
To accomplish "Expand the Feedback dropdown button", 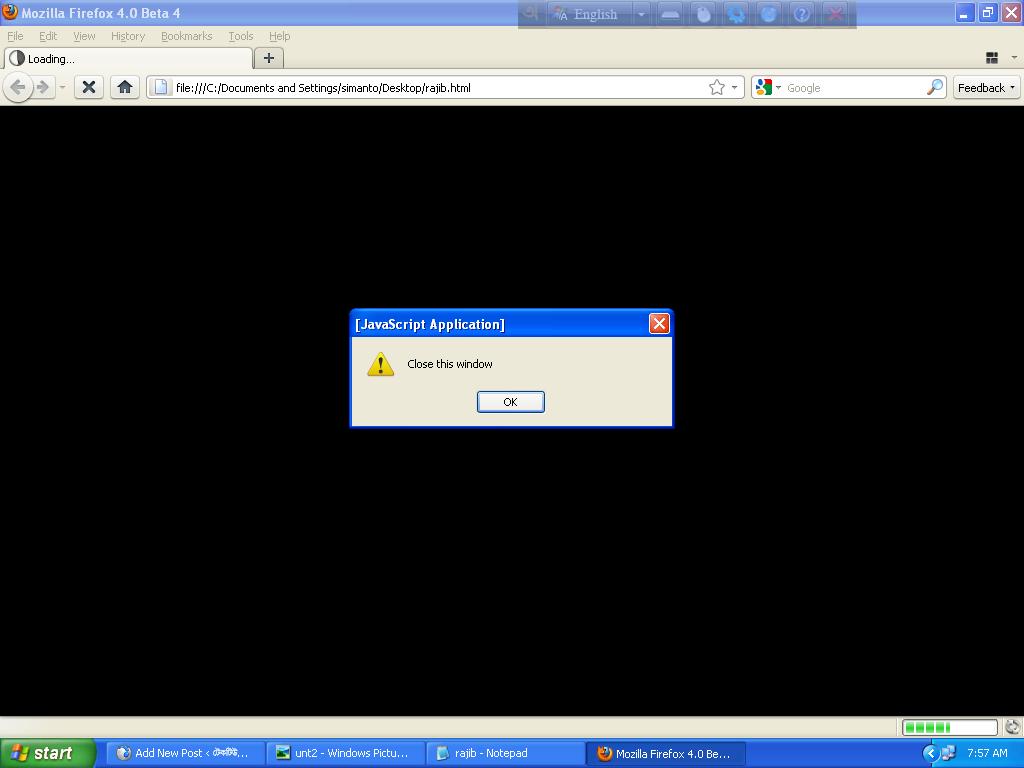I will (986, 87).
